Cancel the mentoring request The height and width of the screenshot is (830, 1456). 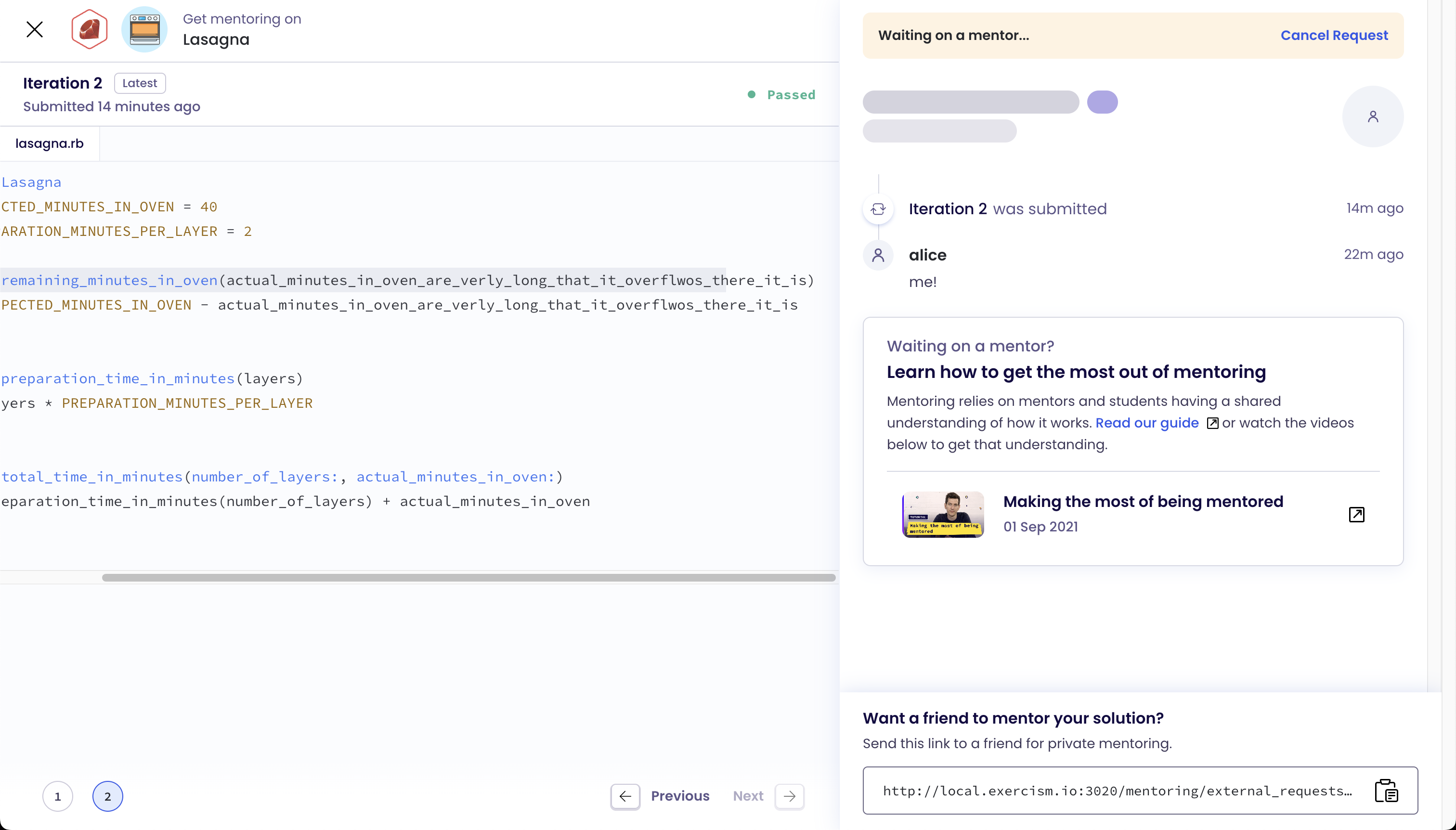pos(1334,35)
